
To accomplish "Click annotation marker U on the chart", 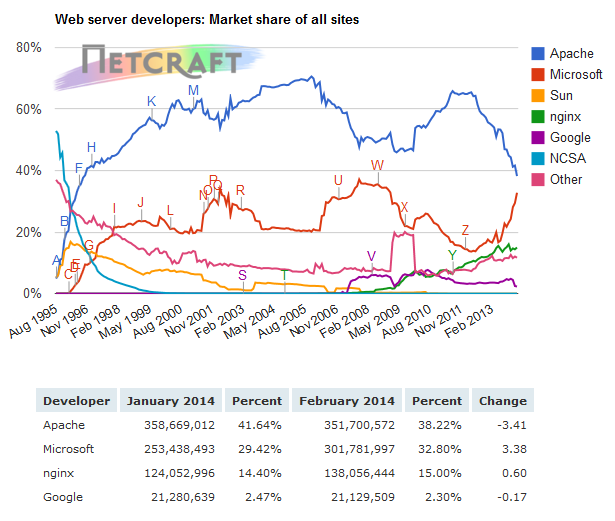I will 338,180.
